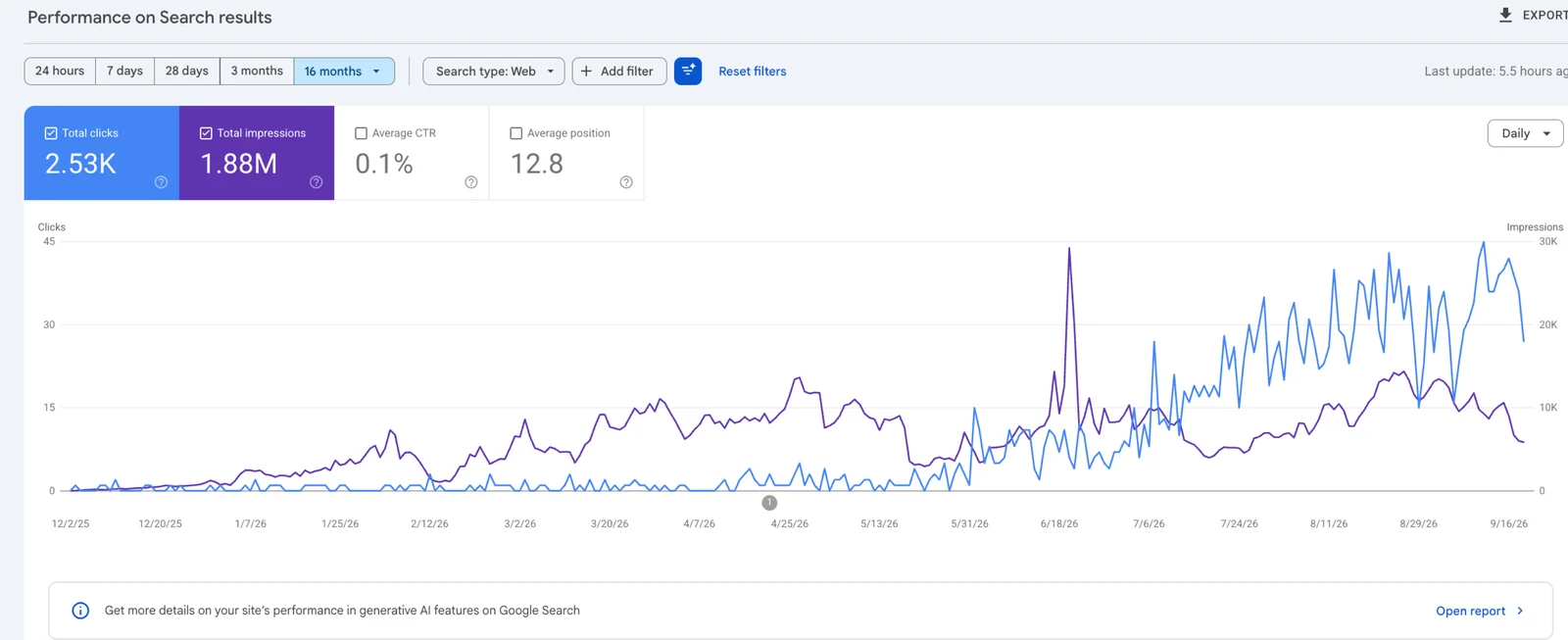The height and width of the screenshot is (640, 1568).
Task: Open help icon on Total impressions card
Action: 316,182
